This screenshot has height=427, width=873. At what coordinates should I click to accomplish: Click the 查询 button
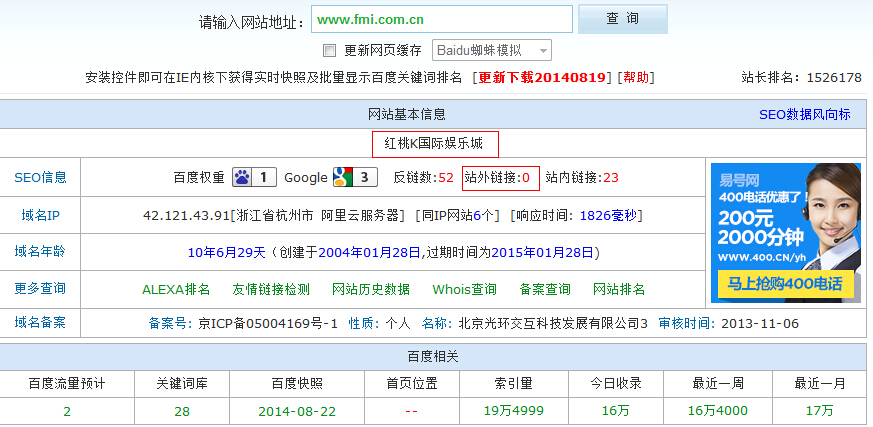click(622, 19)
